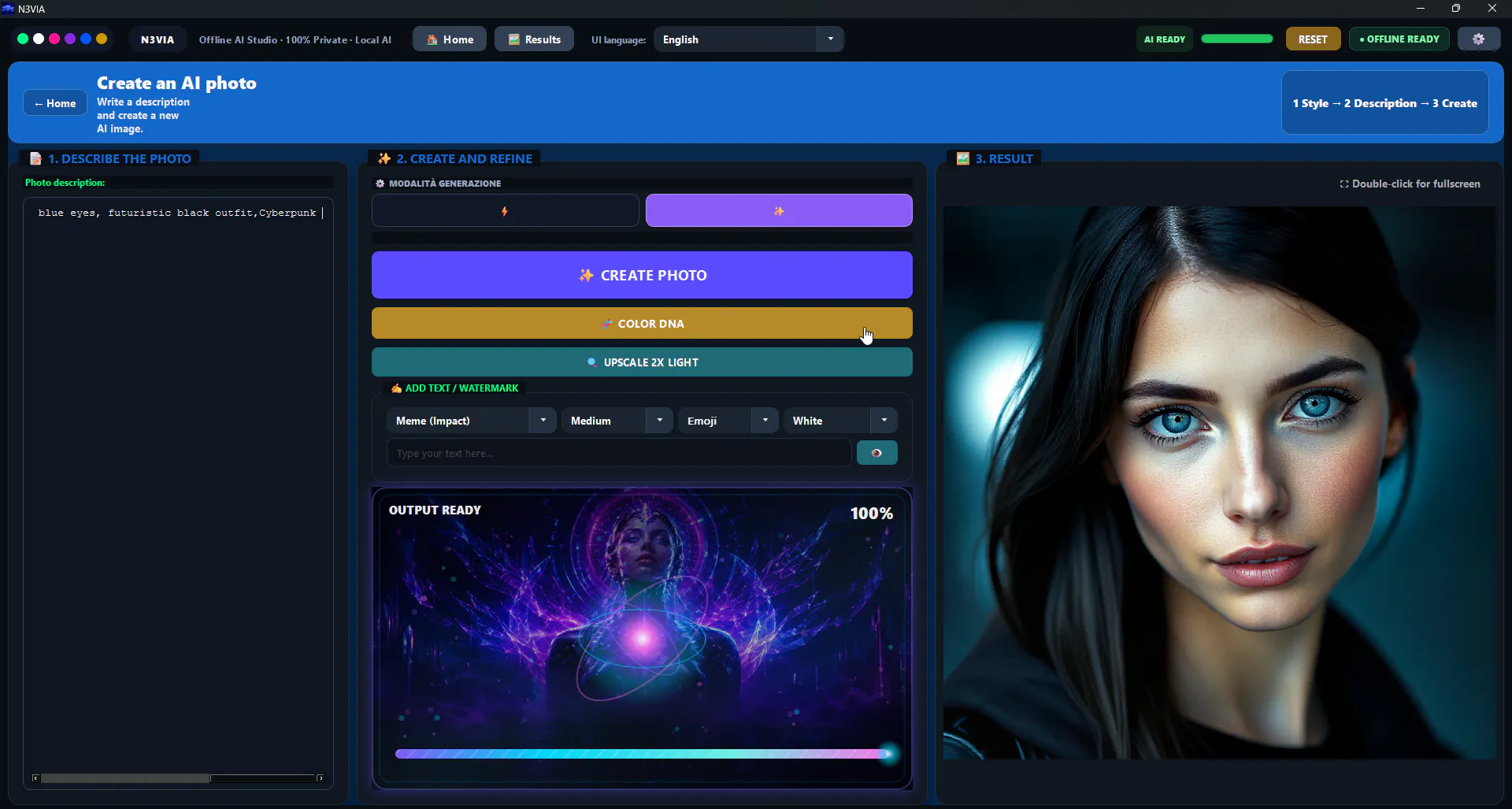Viewport: 1512px width, 809px height.
Task: Click the CREATE PHOTO button
Action: [642, 275]
